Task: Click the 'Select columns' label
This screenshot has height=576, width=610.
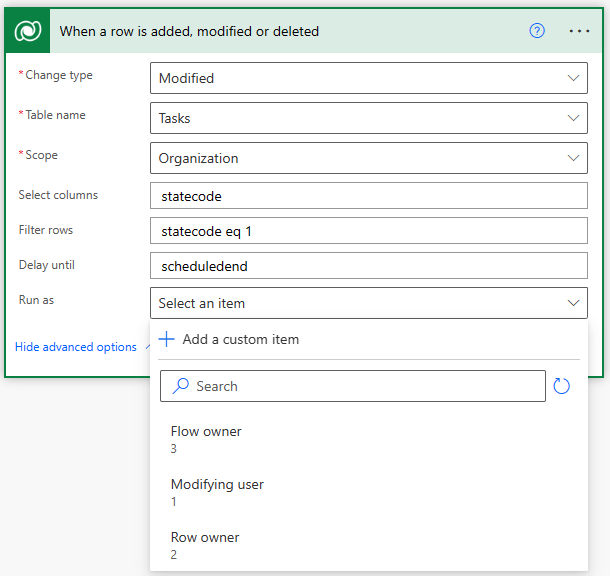Action: [58, 194]
